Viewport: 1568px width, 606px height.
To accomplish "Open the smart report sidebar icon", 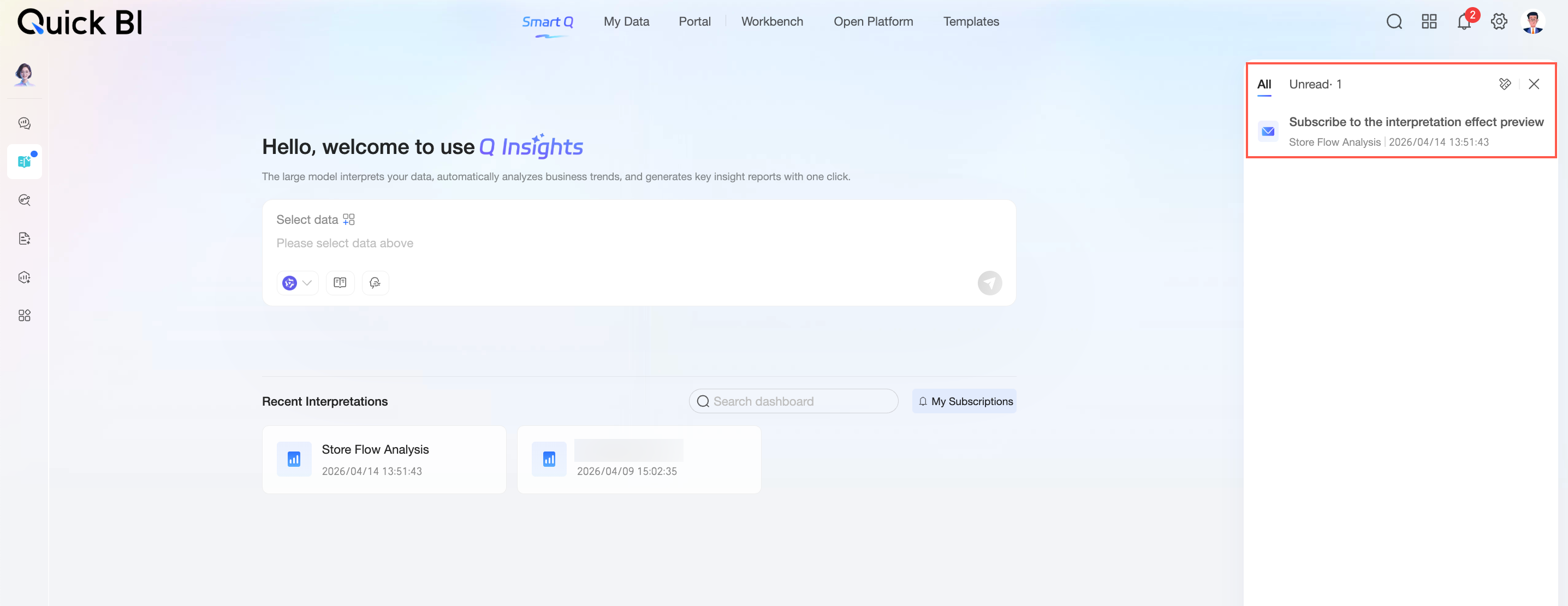I will coord(25,239).
